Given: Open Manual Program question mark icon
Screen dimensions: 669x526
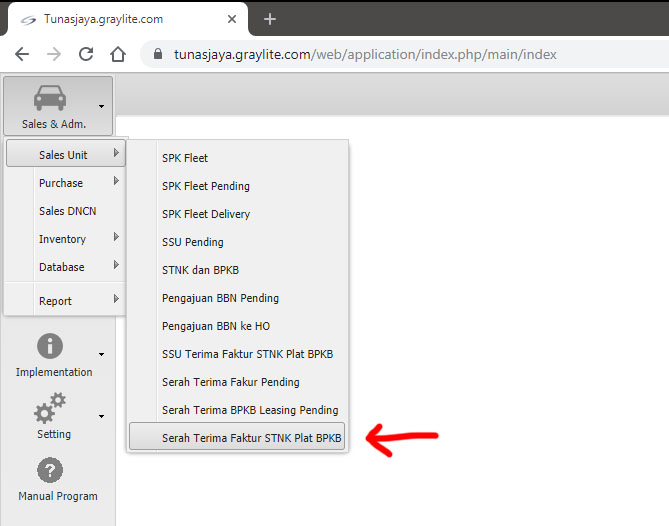Looking at the screenshot, I should pyautogui.click(x=50, y=471).
